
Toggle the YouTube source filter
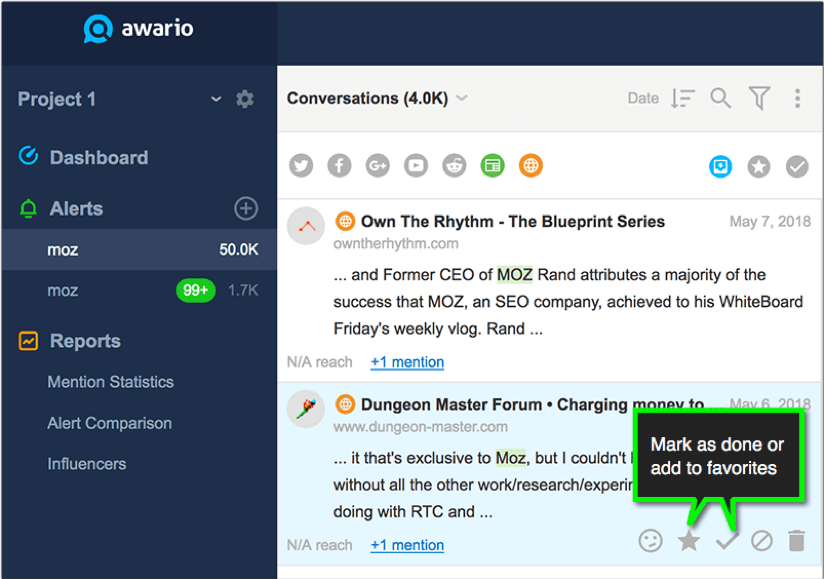pos(416,166)
